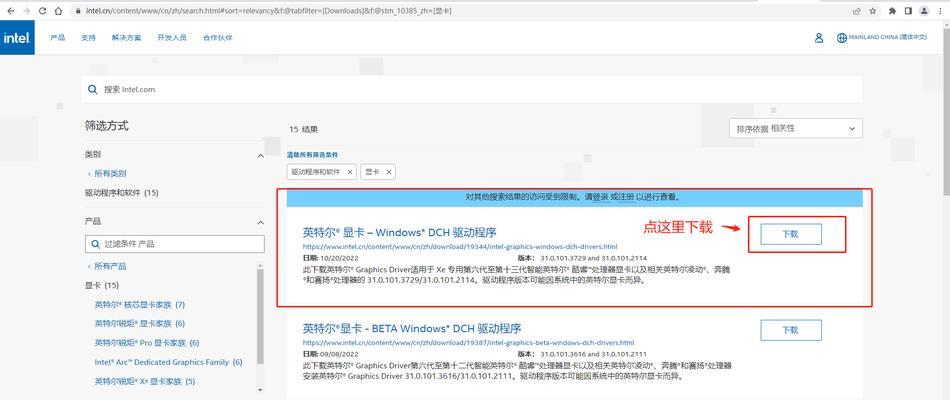950x400 pixels.
Task: Download 英特尔 显卡 Windows DCH driver
Action: click(791, 234)
